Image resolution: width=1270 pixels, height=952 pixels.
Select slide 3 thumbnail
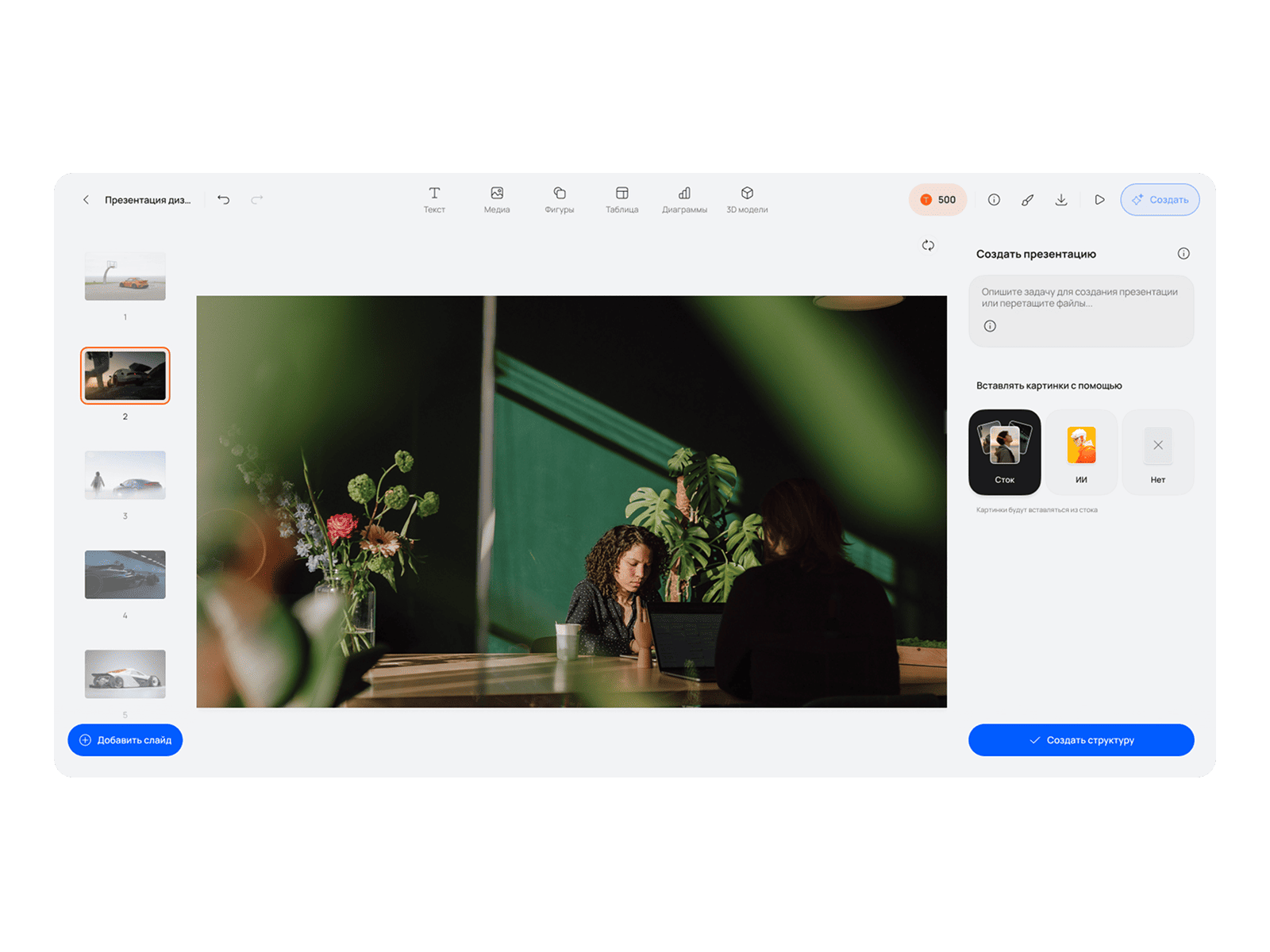click(125, 475)
